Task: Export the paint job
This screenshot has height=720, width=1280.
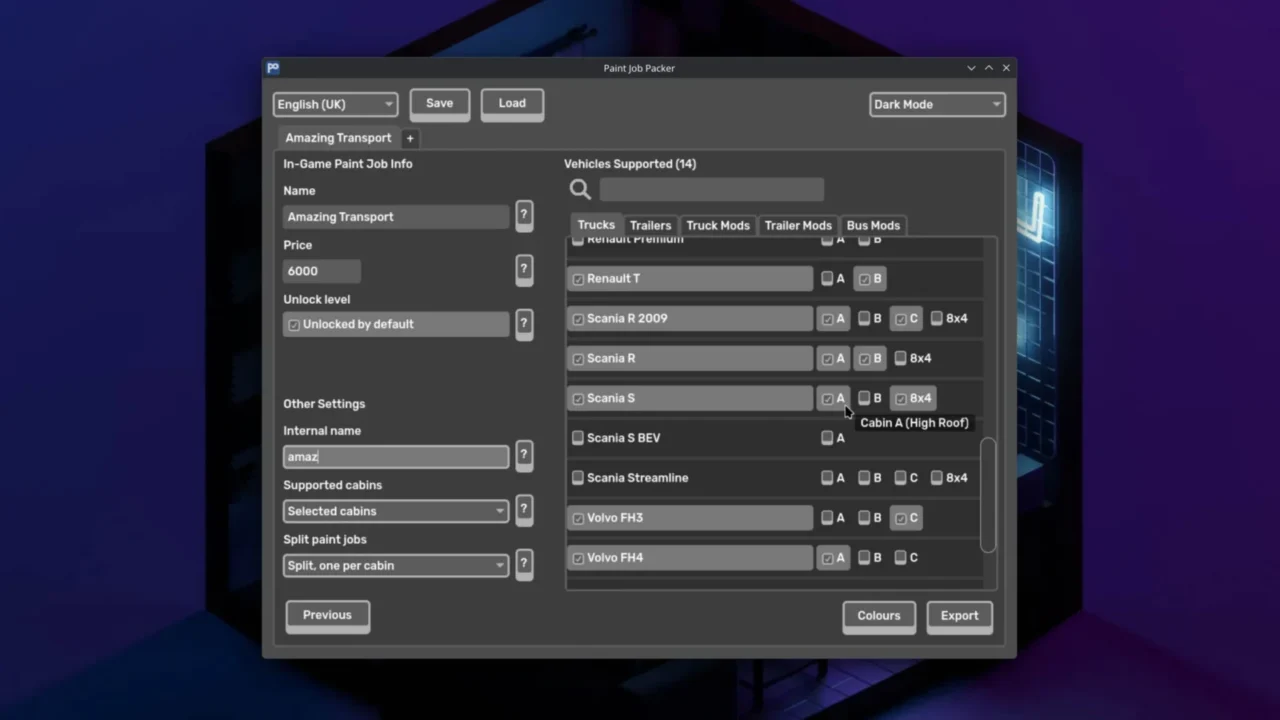Action: (960, 616)
